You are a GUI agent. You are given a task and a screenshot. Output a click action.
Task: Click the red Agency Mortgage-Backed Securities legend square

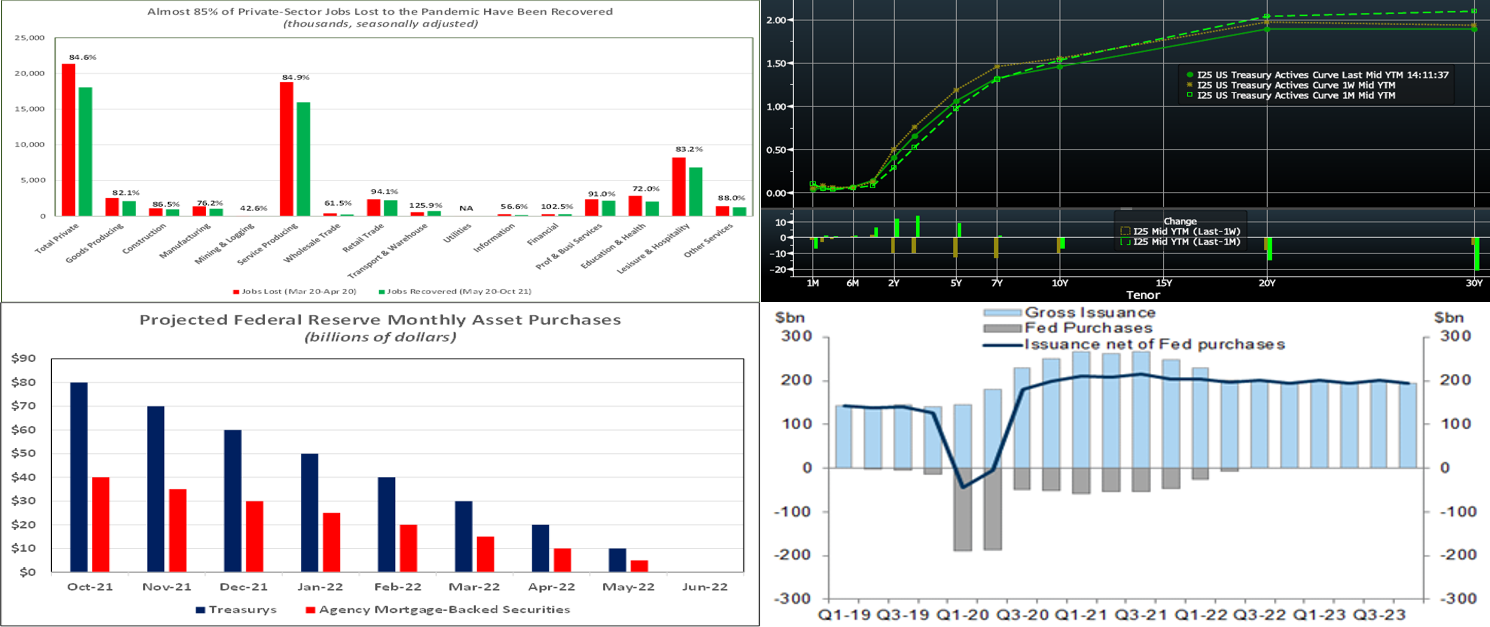(x=310, y=609)
